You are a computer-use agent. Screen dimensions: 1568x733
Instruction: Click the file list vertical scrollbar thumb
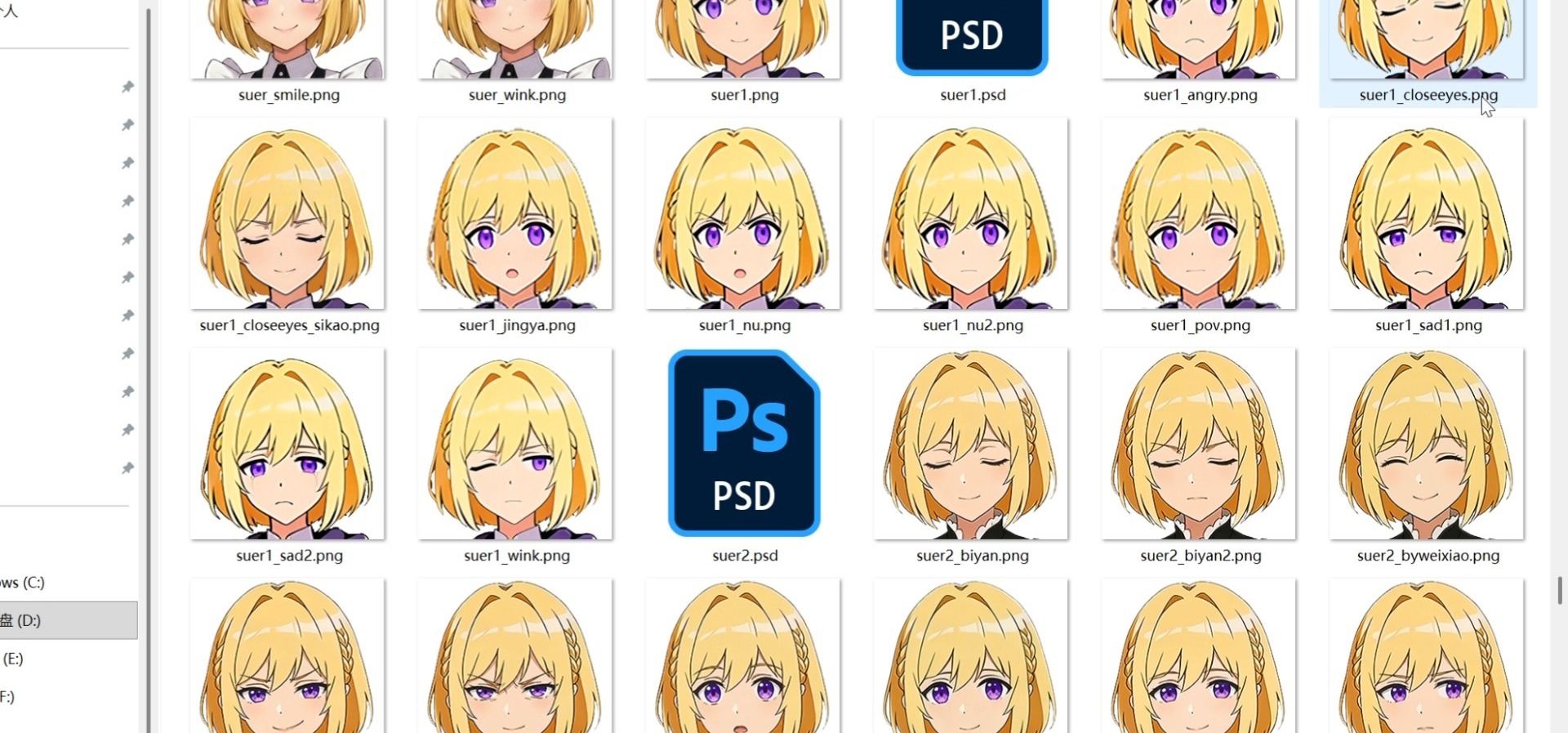coord(1560,590)
